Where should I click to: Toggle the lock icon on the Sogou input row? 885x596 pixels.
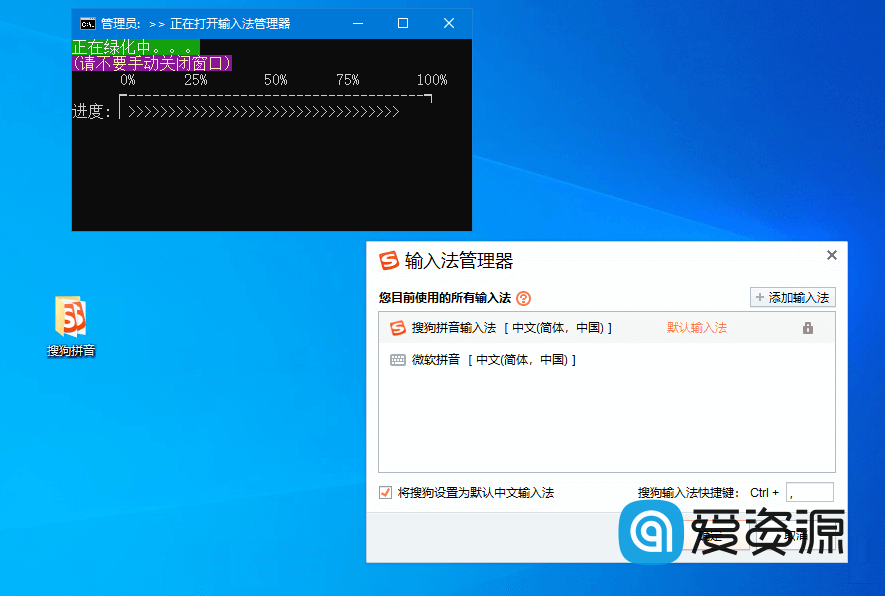pos(808,327)
